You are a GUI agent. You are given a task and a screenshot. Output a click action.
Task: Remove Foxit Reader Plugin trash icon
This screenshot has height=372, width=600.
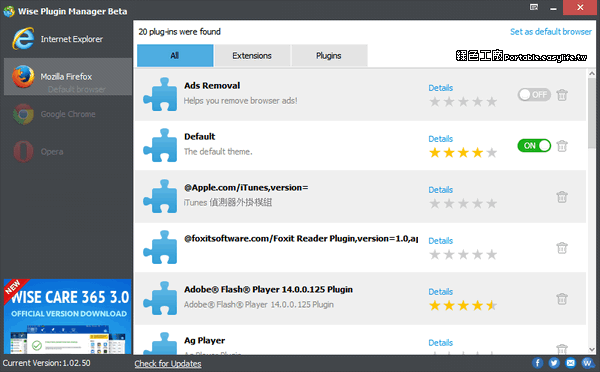point(562,248)
